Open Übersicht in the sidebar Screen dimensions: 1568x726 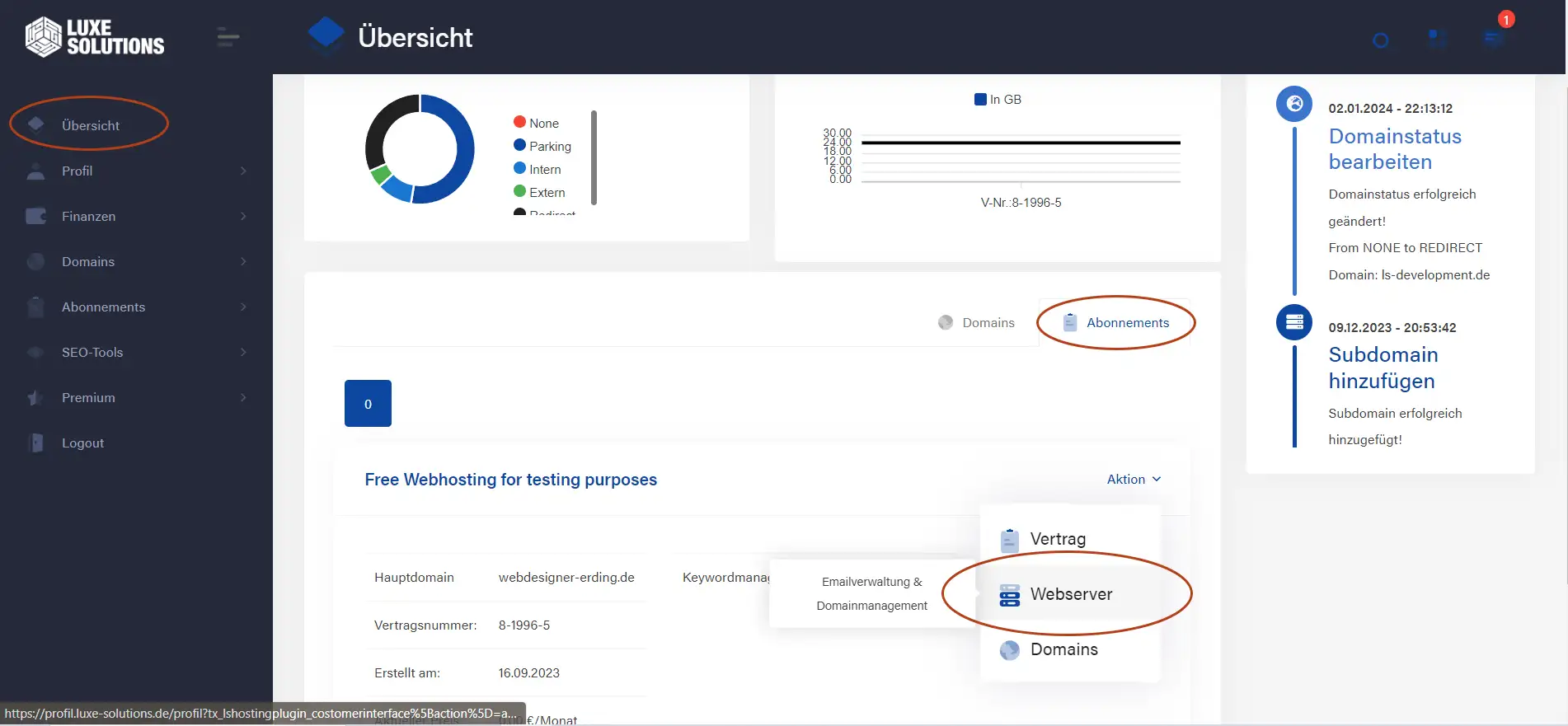89,124
